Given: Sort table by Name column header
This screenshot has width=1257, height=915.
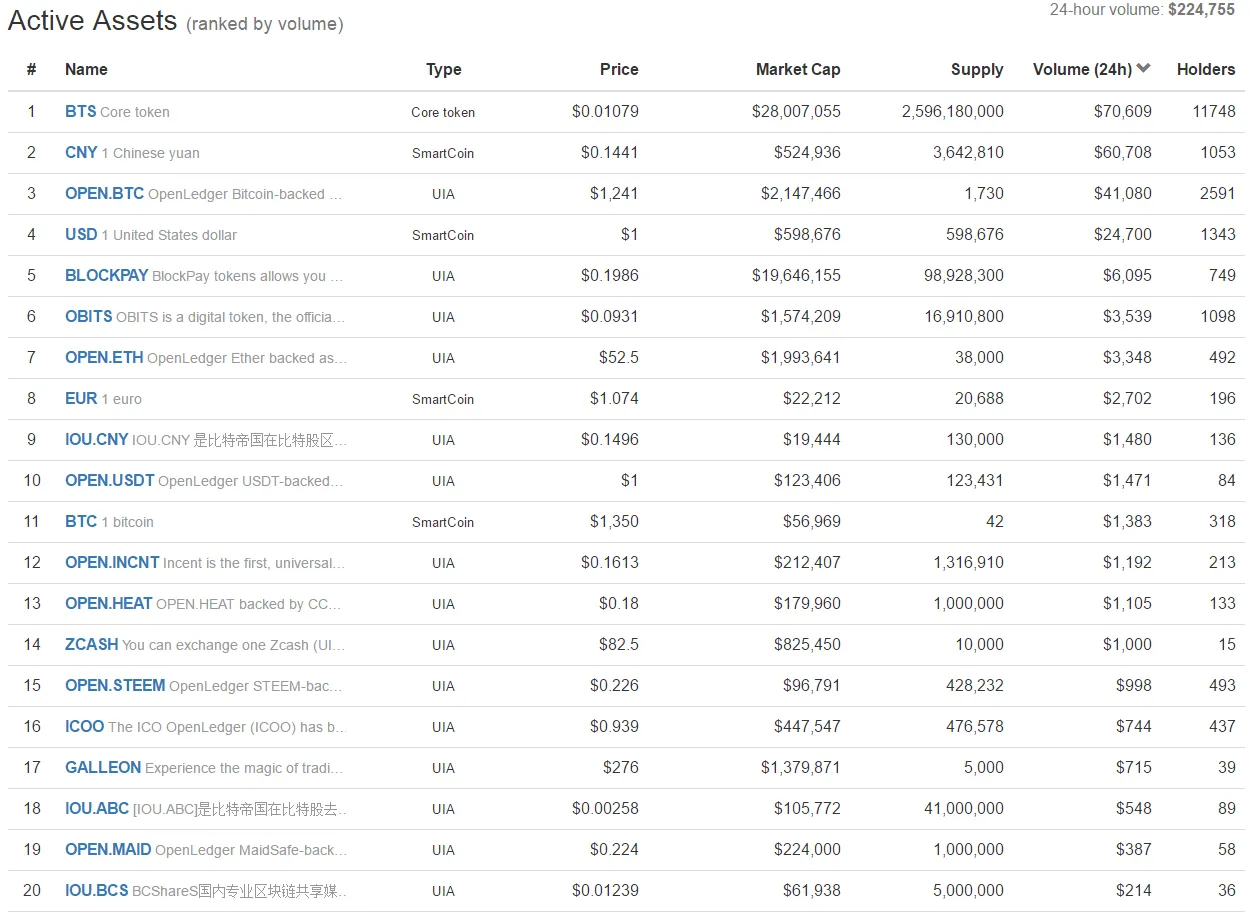Looking at the screenshot, I should (86, 70).
